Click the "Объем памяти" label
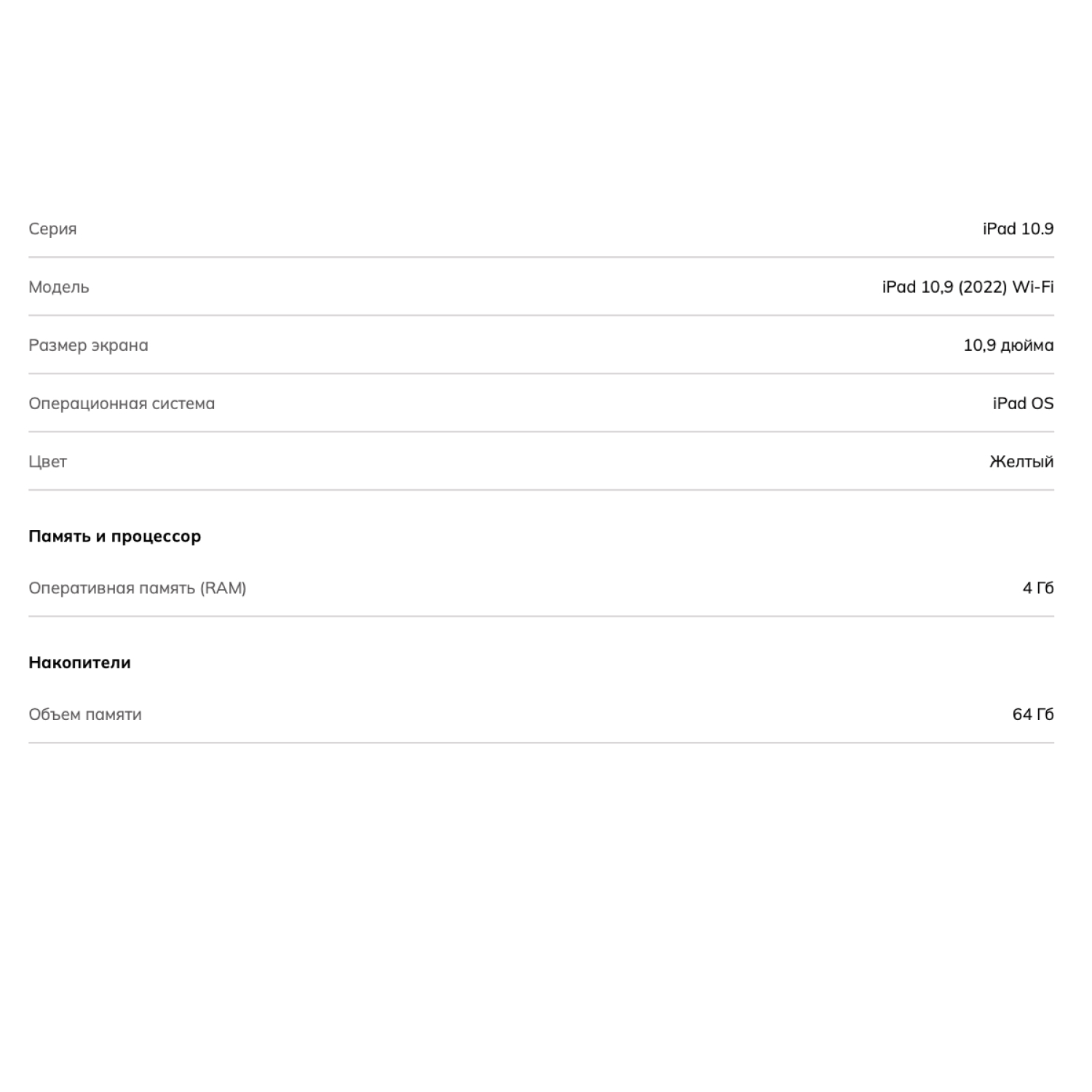1092x1092 pixels. [x=85, y=715]
